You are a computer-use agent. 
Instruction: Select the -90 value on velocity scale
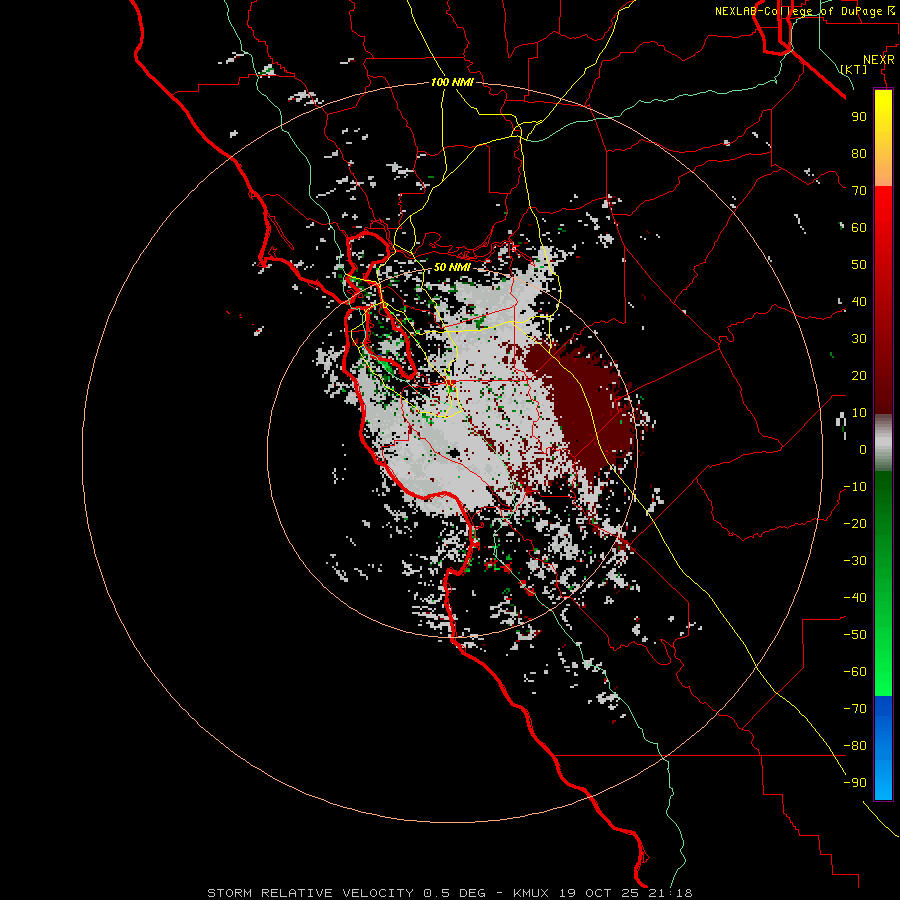point(855,782)
